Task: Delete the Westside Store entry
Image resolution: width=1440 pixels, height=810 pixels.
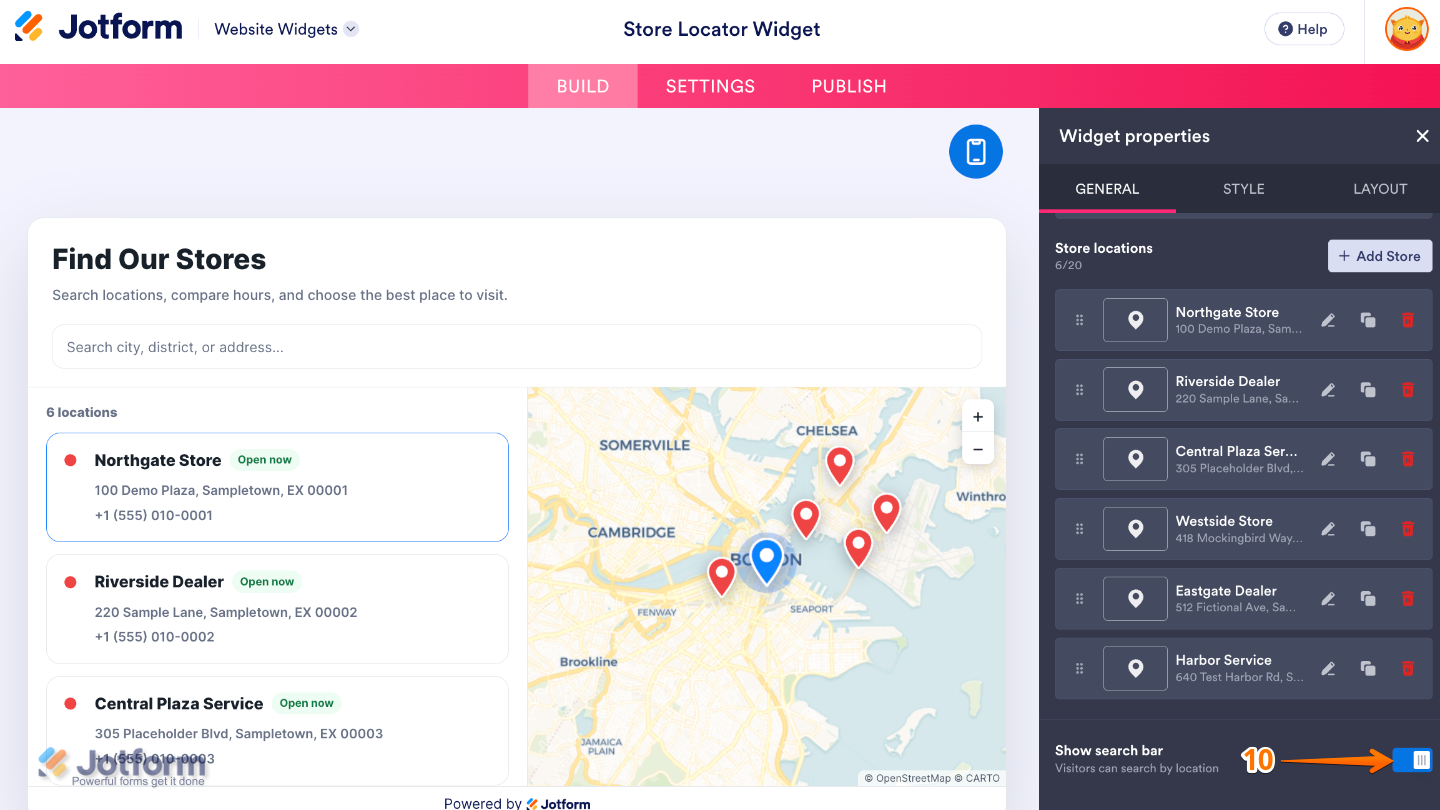Action: pyautogui.click(x=1408, y=529)
